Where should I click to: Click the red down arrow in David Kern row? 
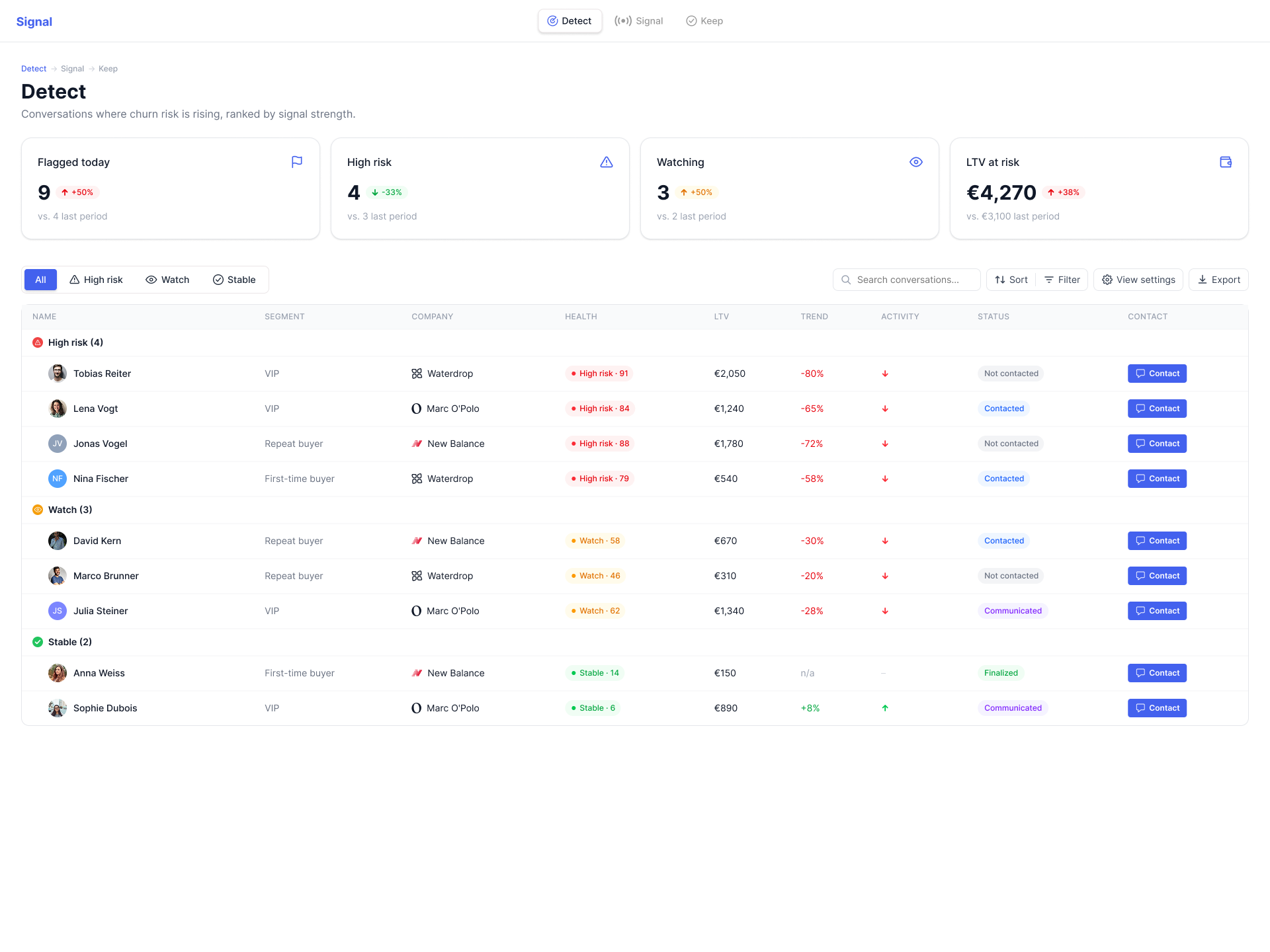coord(885,541)
